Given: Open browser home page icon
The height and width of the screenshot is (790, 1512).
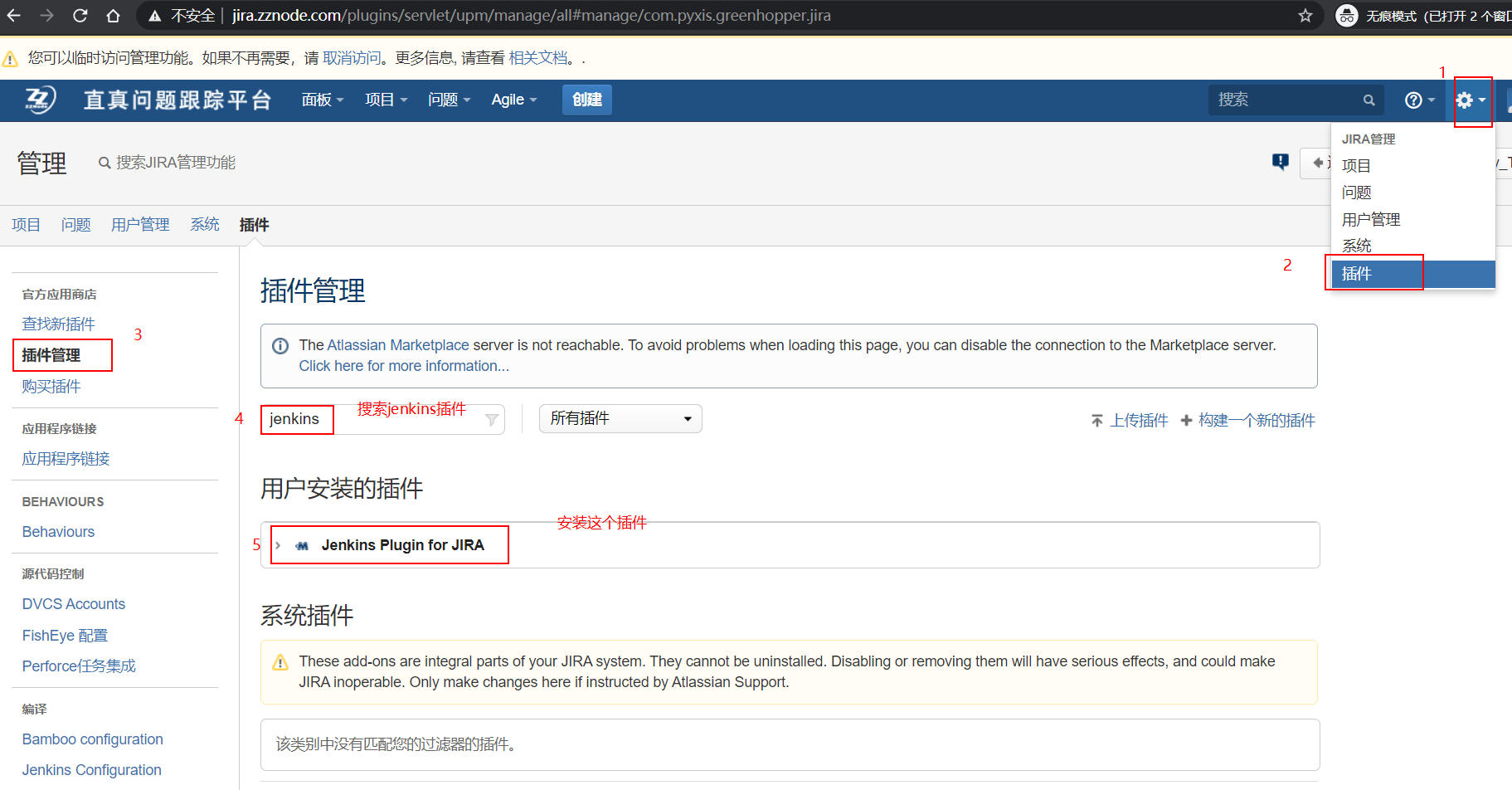Looking at the screenshot, I should (114, 16).
